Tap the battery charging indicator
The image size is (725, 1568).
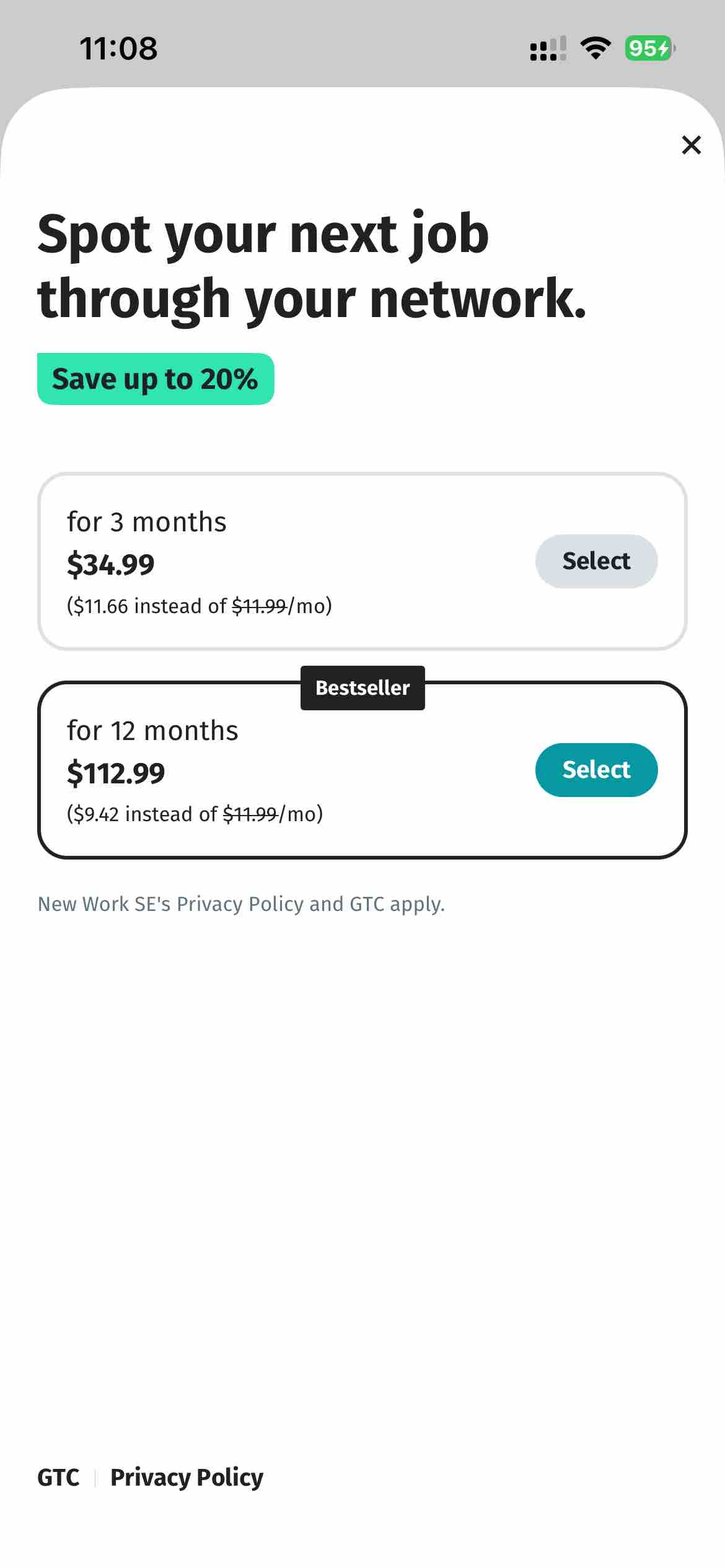click(x=649, y=48)
